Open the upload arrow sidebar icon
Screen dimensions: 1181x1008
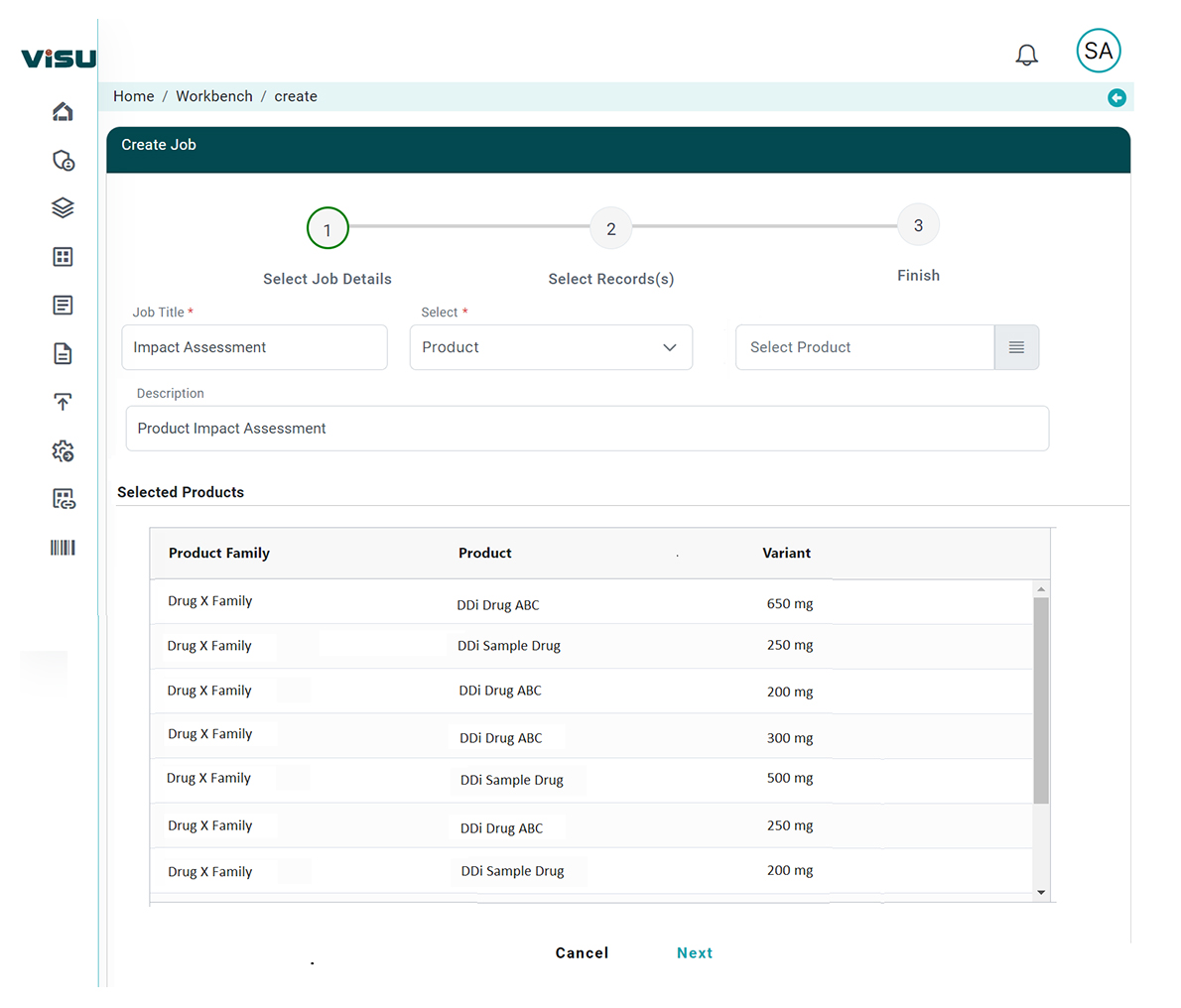coord(63,402)
